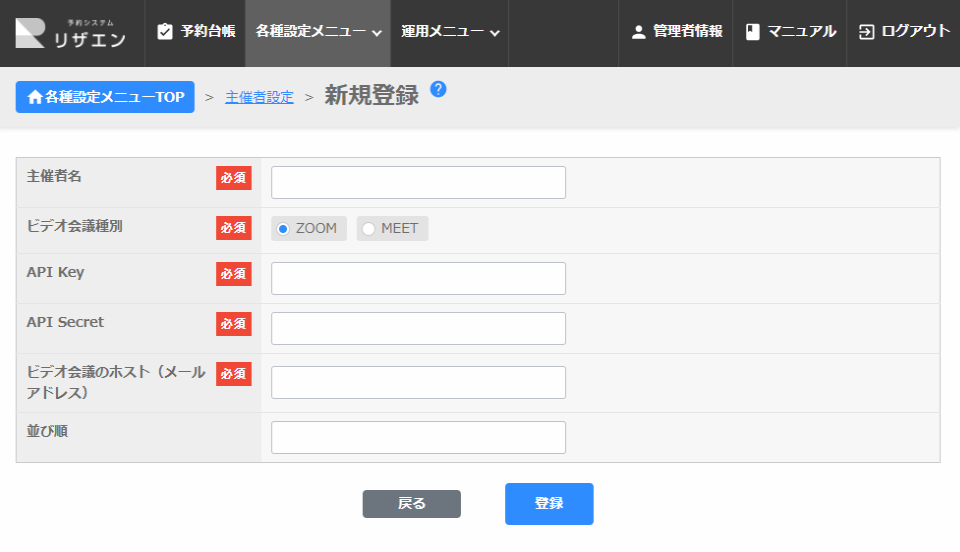This screenshot has width=960, height=552.
Task: Click the 登録 submit button
Action: tap(549, 504)
